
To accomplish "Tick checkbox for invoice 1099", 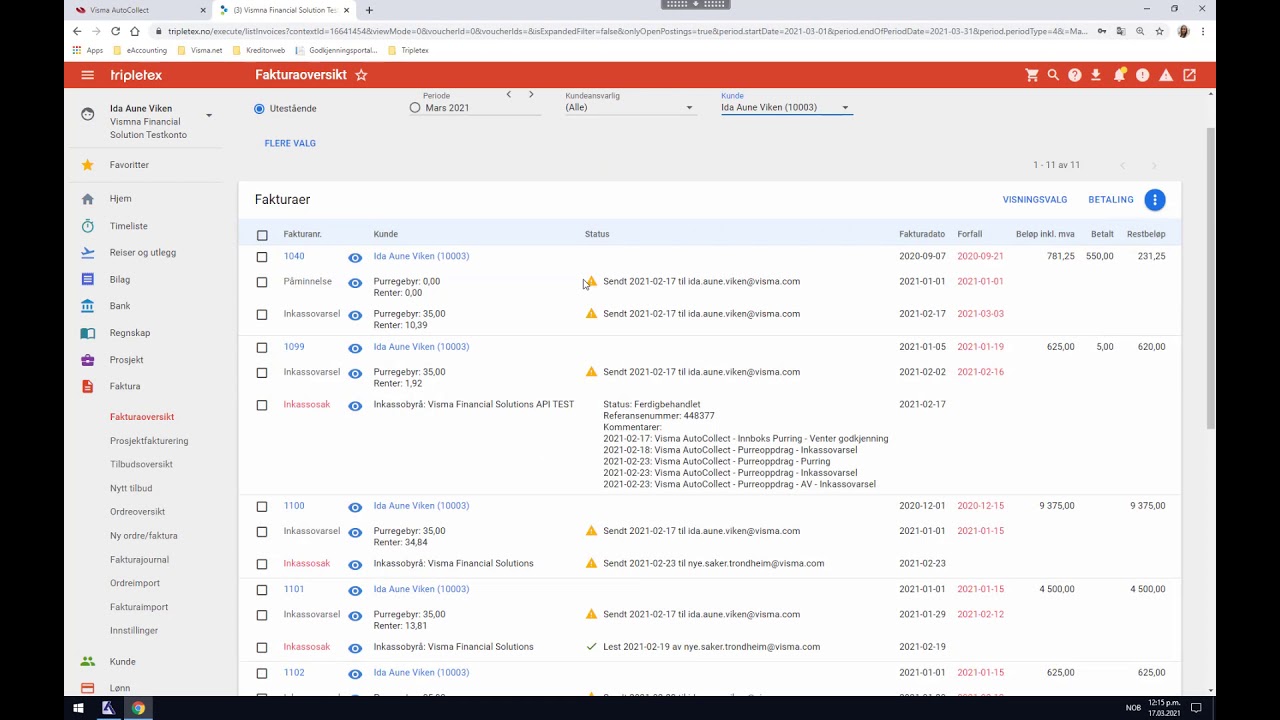I will 262,348.
